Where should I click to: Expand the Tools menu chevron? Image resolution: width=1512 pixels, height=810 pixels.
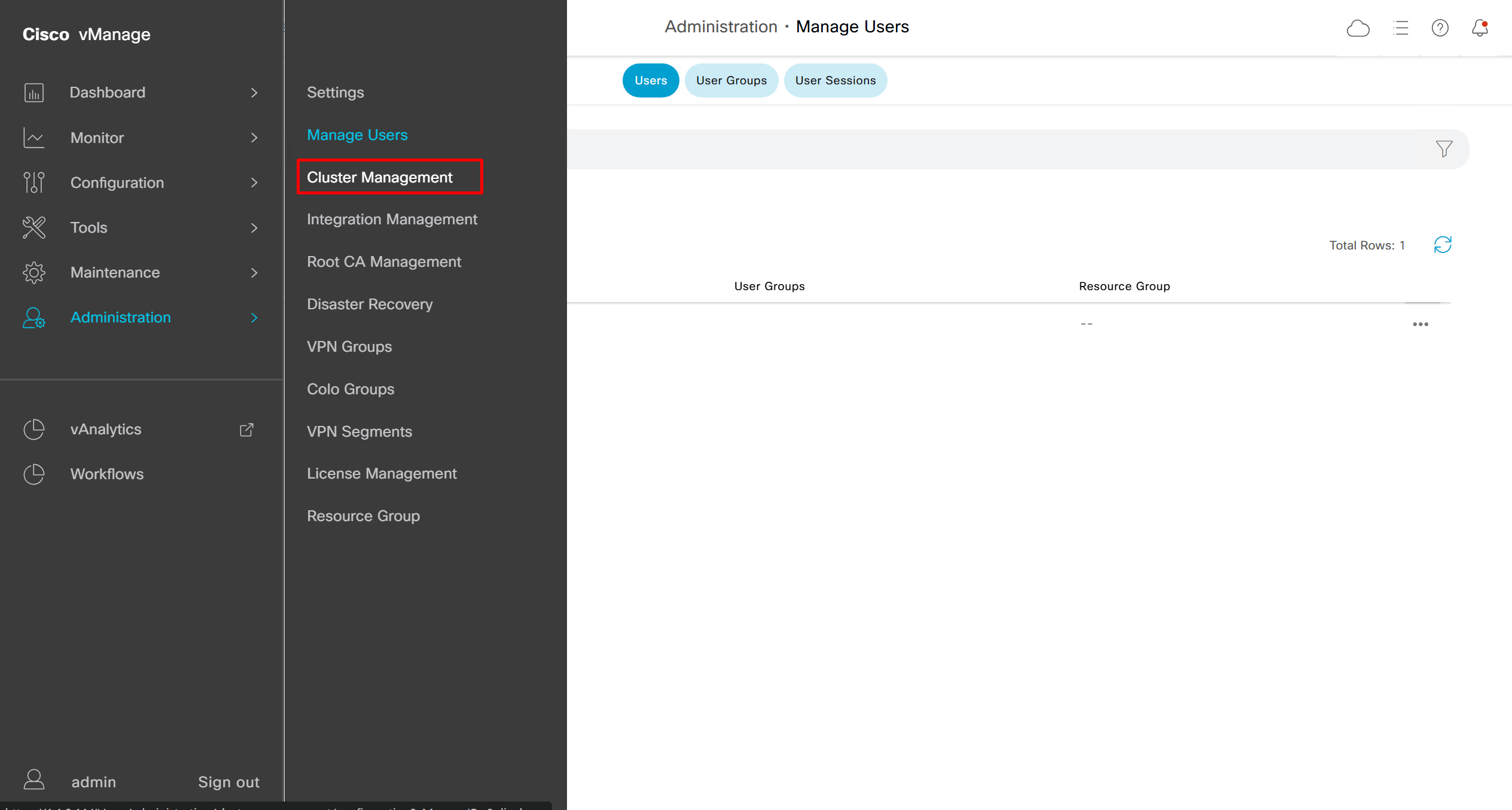point(254,228)
